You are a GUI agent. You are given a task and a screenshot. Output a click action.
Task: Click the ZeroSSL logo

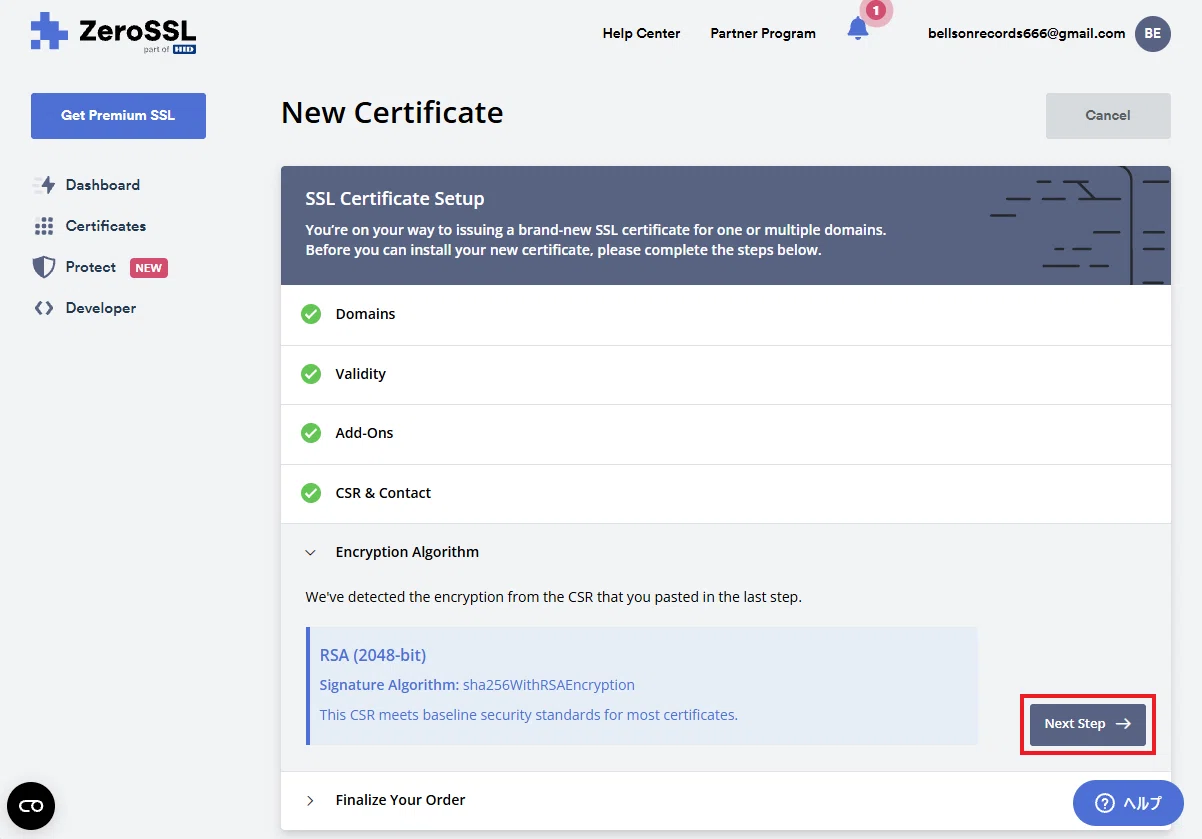pos(113,32)
